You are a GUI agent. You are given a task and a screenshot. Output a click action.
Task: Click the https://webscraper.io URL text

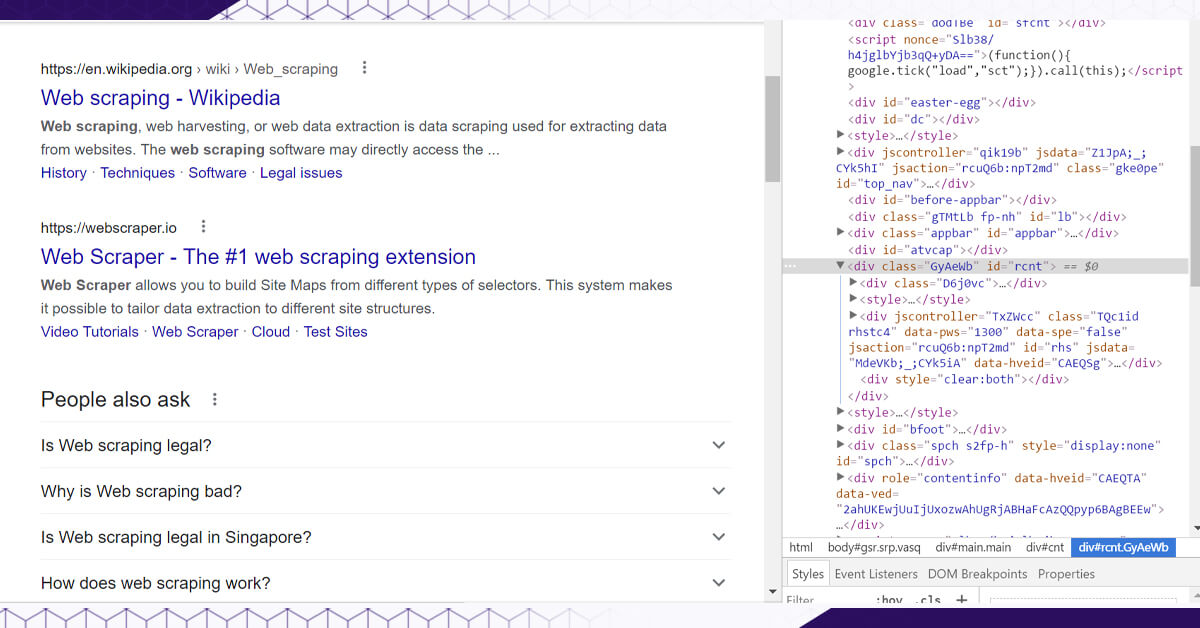click(x=109, y=228)
